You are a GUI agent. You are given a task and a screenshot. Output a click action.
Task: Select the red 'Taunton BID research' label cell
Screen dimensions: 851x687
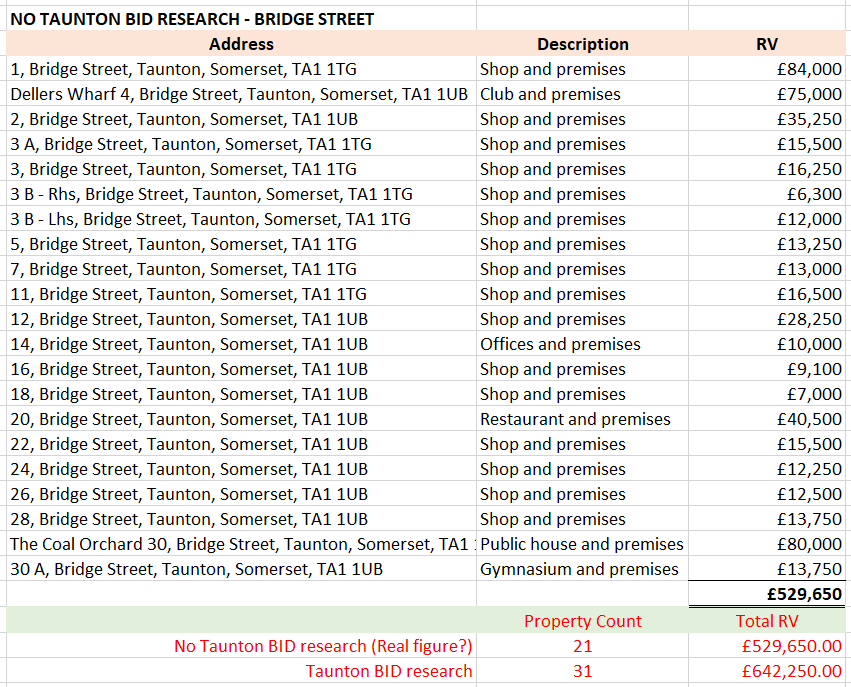click(242, 670)
